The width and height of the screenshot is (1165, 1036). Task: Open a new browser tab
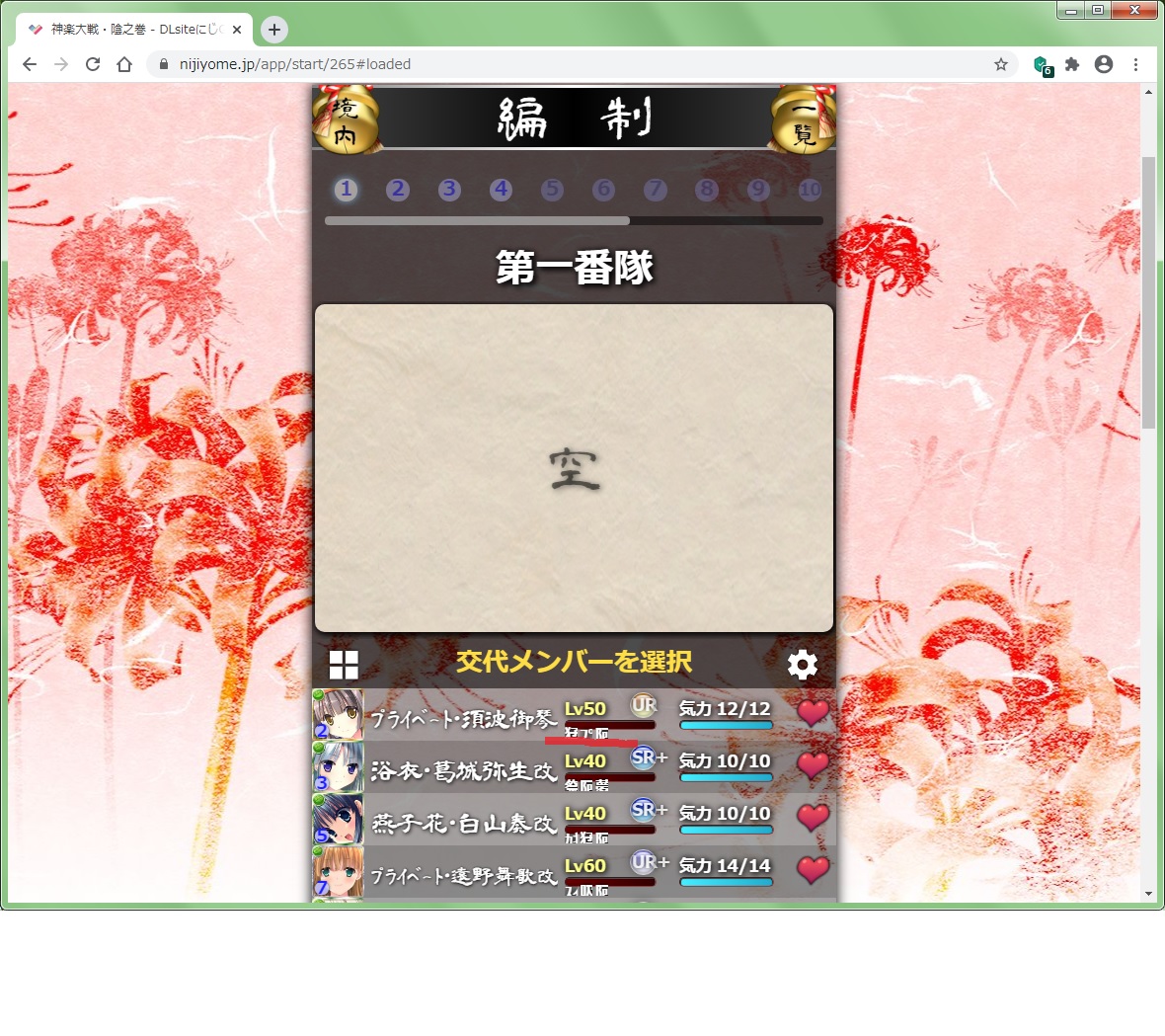coord(274,30)
